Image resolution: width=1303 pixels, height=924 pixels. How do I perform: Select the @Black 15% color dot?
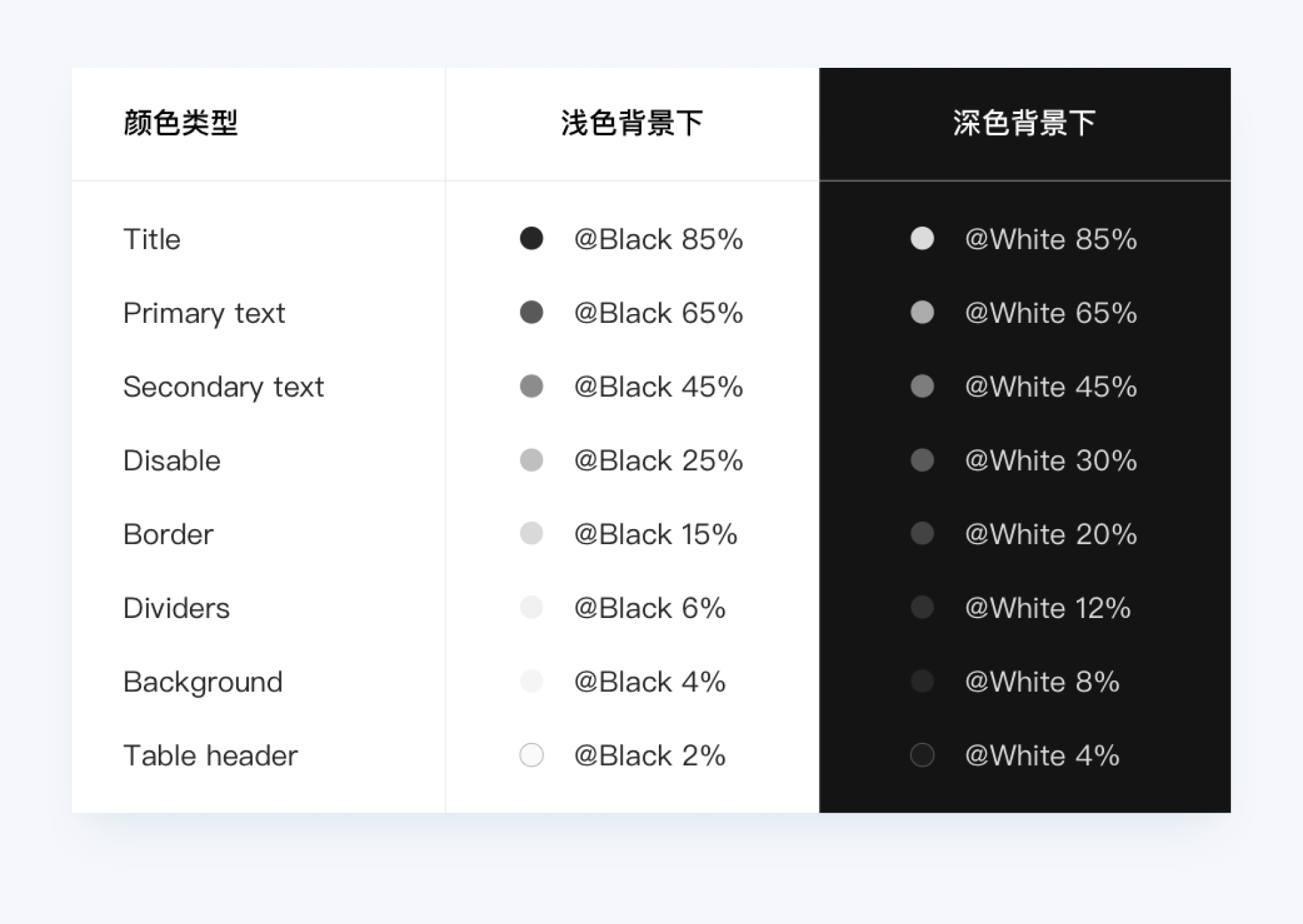pyautogui.click(x=531, y=534)
